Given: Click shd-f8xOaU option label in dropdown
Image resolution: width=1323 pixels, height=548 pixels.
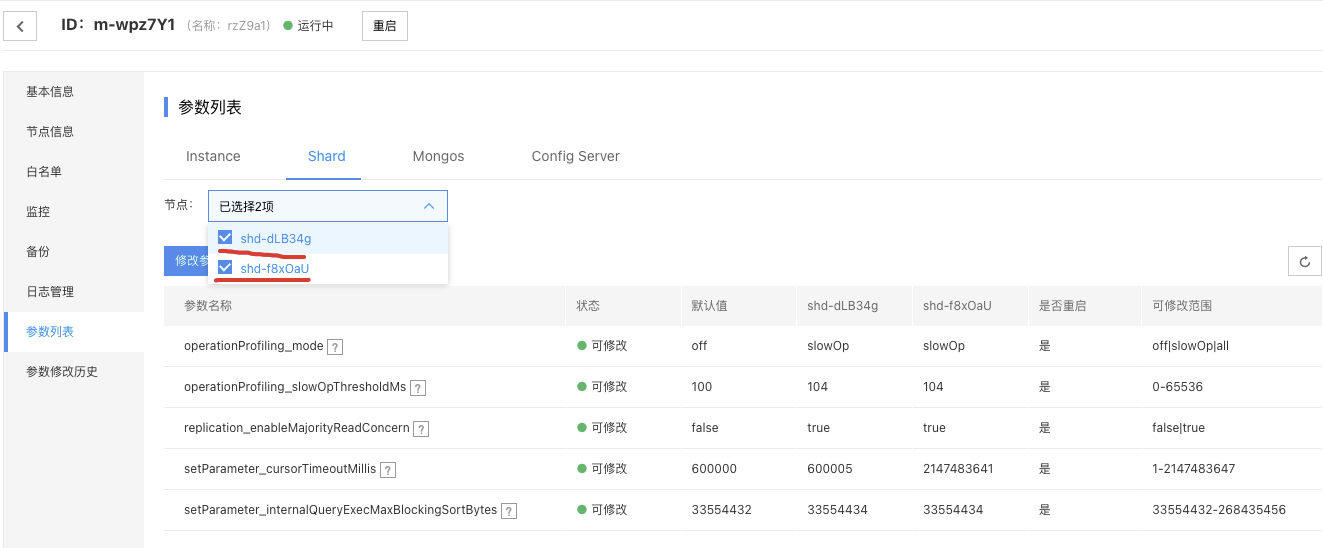Looking at the screenshot, I should click(275, 267).
